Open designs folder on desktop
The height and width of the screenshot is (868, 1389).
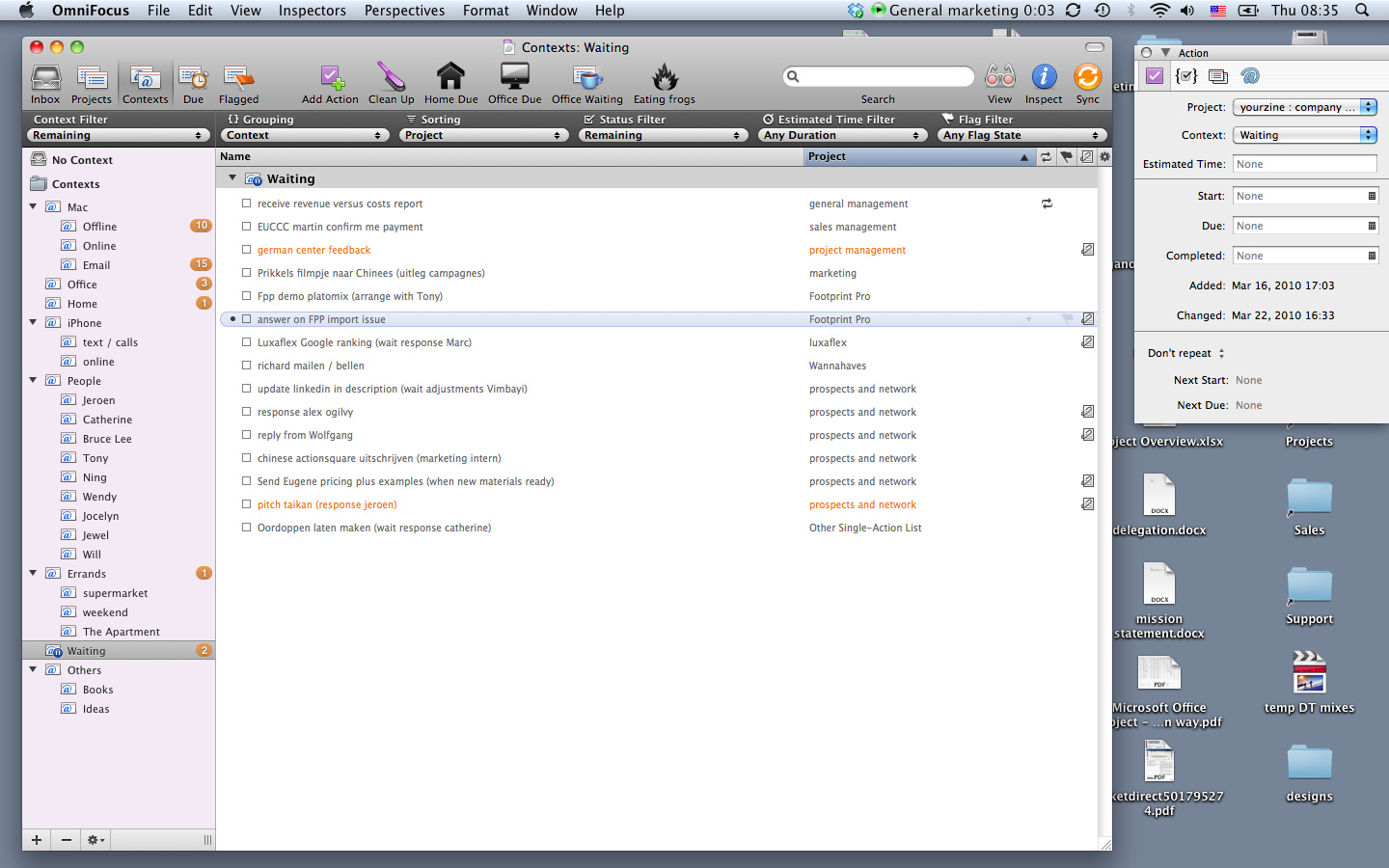click(1309, 773)
